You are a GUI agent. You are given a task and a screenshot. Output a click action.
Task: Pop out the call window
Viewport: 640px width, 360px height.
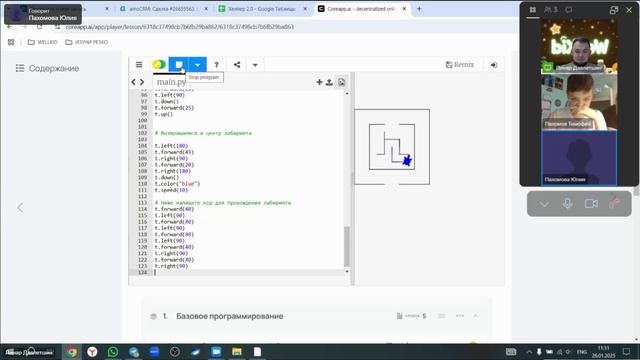point(613,10)
